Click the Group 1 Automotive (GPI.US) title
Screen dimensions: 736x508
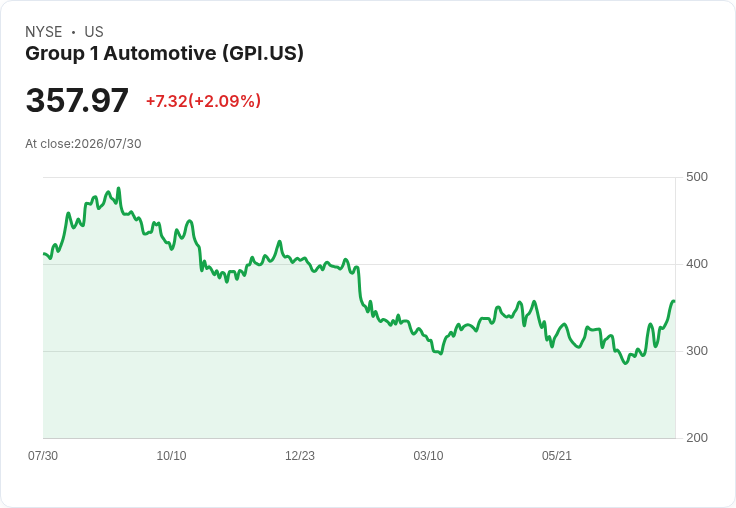[164, 53]
